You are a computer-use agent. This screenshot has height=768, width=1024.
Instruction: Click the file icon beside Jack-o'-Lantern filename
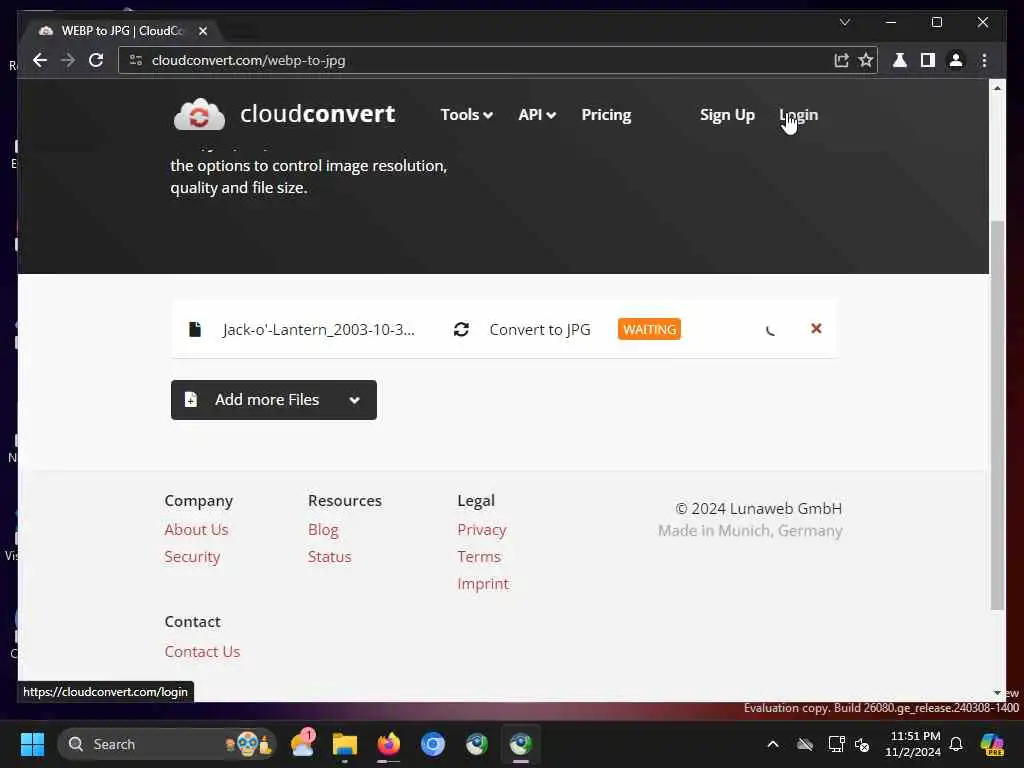tap(195, 329)
